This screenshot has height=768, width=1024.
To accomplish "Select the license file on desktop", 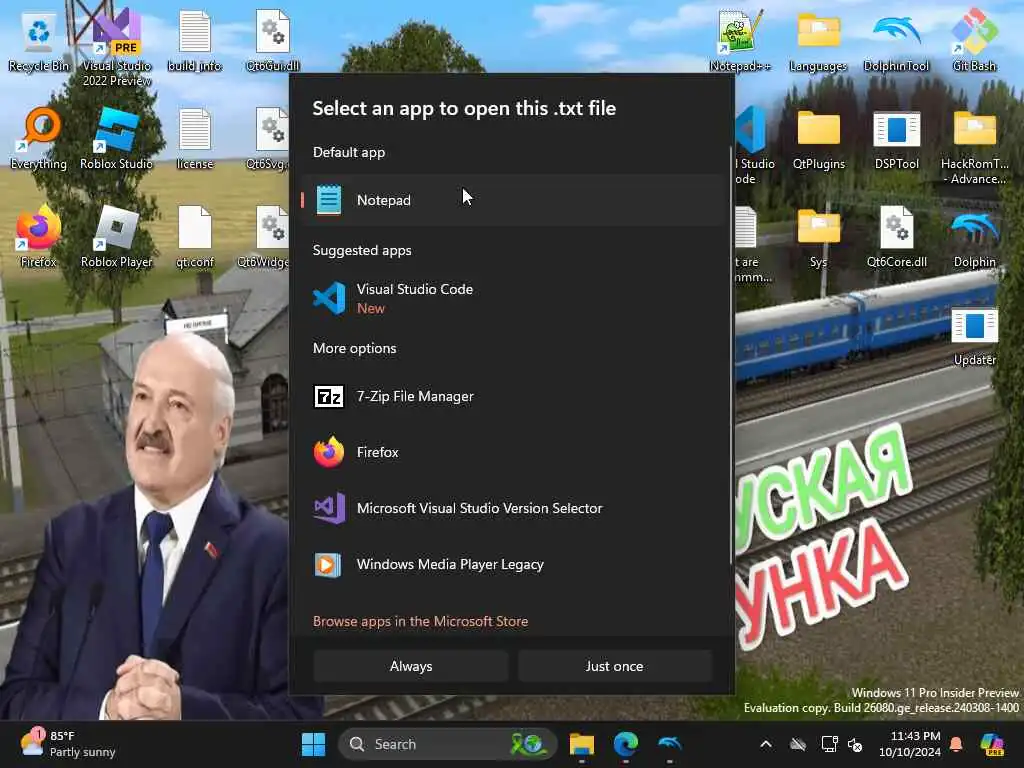I will [195, 138].
